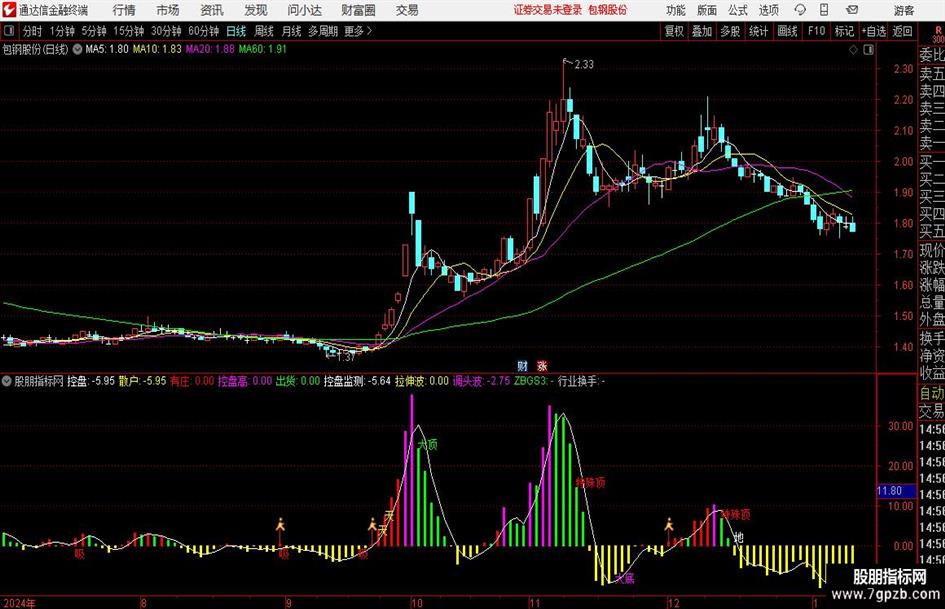Click the 叠加 overlay toolbar button
This screenshot has width=945, height=609.
[702, 31]
